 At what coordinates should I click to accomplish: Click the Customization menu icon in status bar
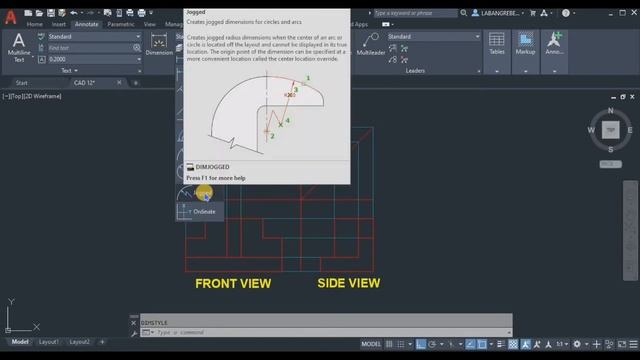[x=633, y=344]
